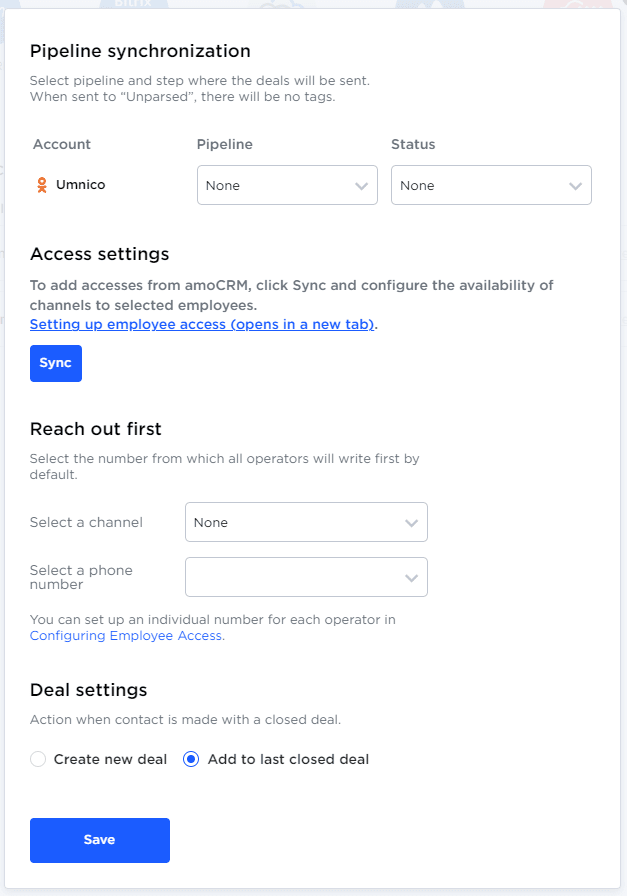Click the Umnico account name
The height and width of the screenshot is (896, 627).
coord(80,185)
